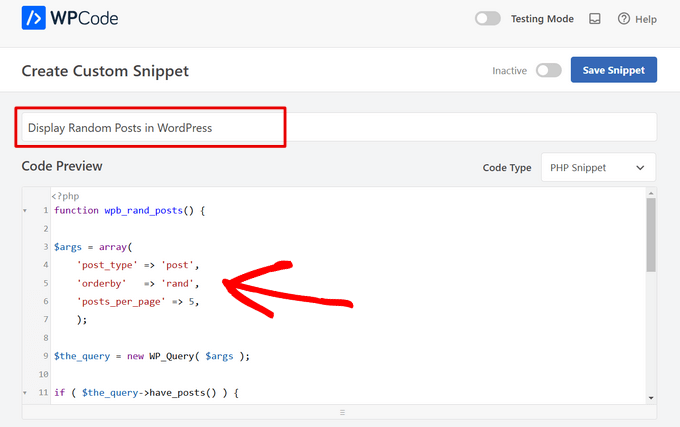Click the snippet title input field
The width and height of the screenshot is (680, 427).
[x=339, y=127]
